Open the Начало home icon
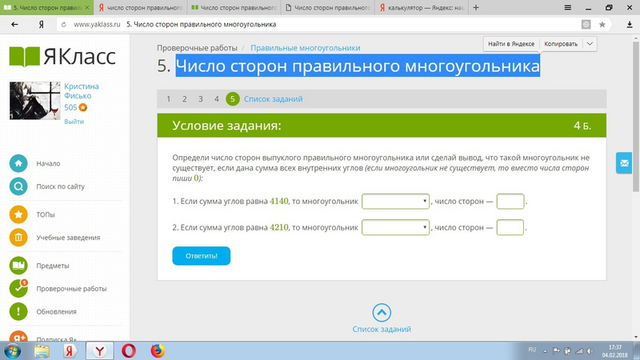Viewport: 640px width, 360px height. point(18,163)
